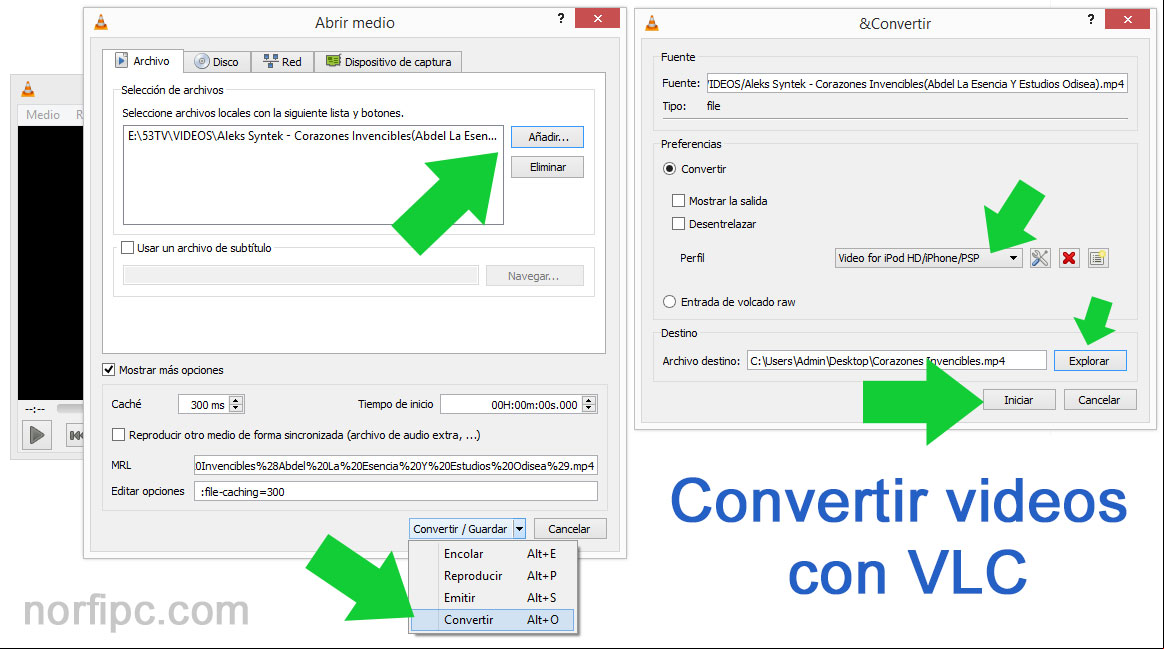Choose 'Reproducir' from the dropdown menu
Image resolution: width=1164 pixels, height=649 pixels.
coord(494,575)
